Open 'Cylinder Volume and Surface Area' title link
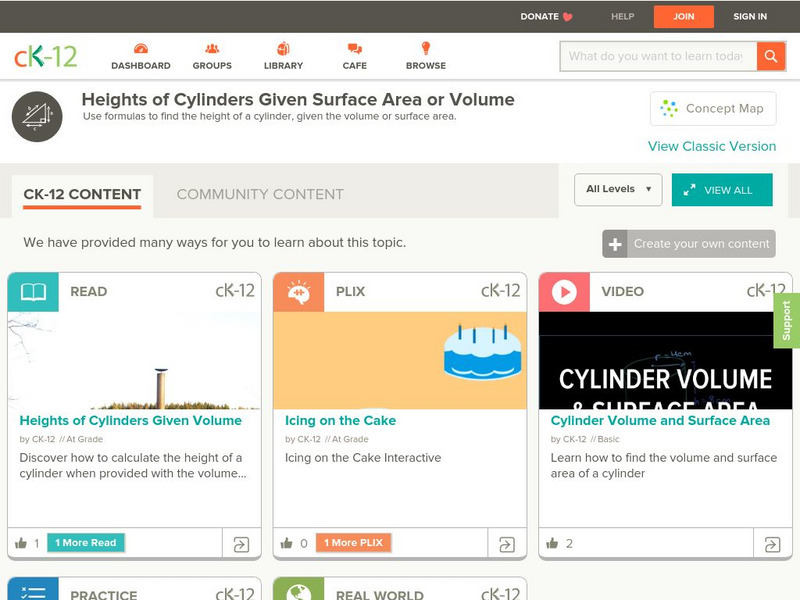Screen dimensions: 800x600 click(660, 420)
